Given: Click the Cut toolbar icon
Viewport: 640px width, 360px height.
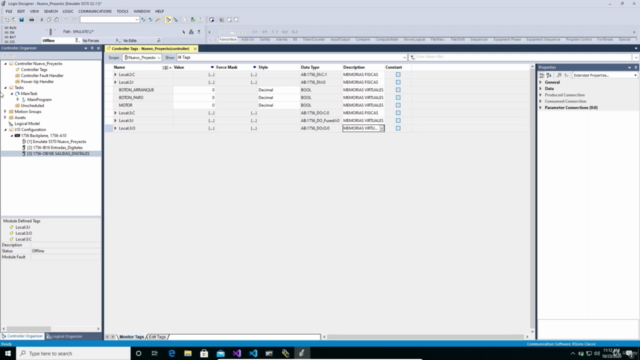Looking at the screenshot, I should [x=41, y=20].
